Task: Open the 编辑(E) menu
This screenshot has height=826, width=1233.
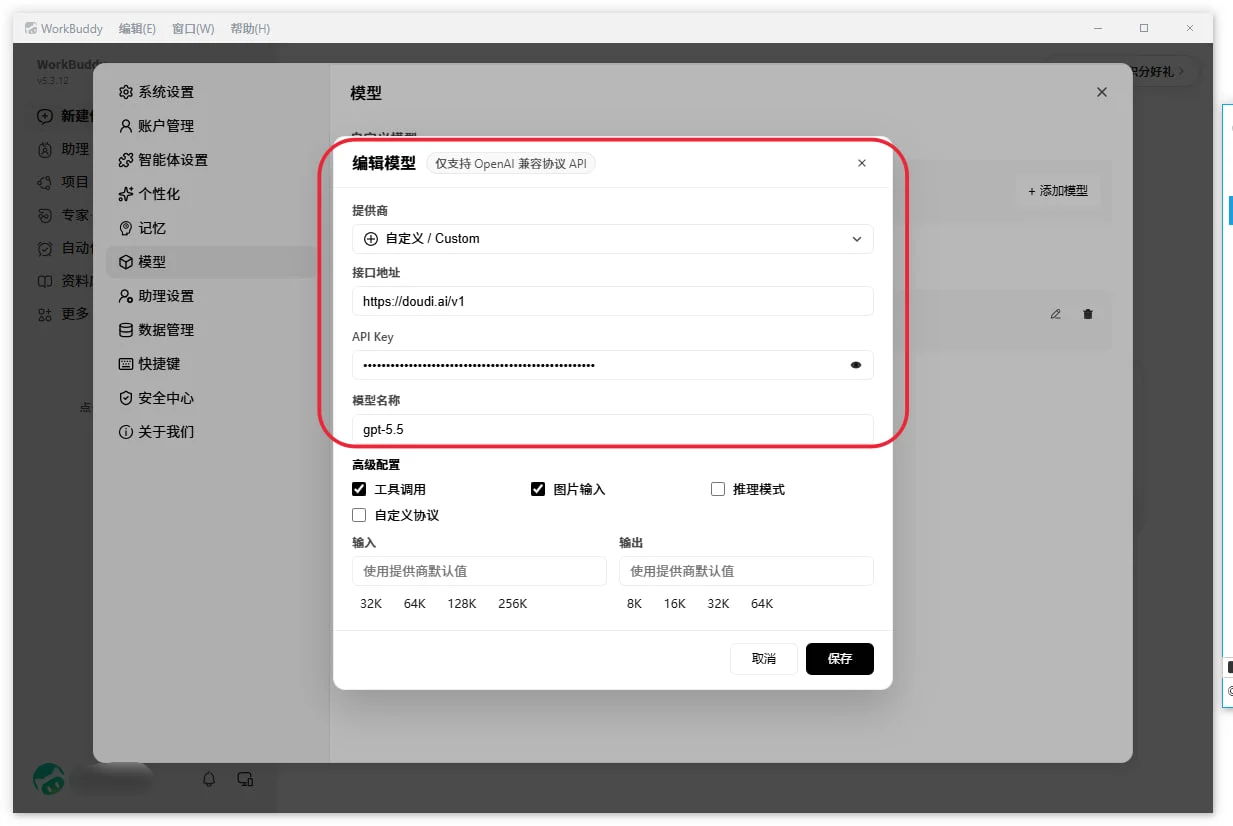Action: point(137,29)
